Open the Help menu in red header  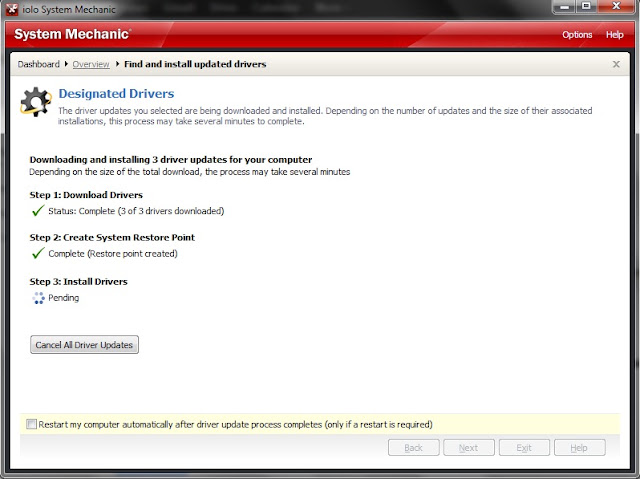coord(614,35)
